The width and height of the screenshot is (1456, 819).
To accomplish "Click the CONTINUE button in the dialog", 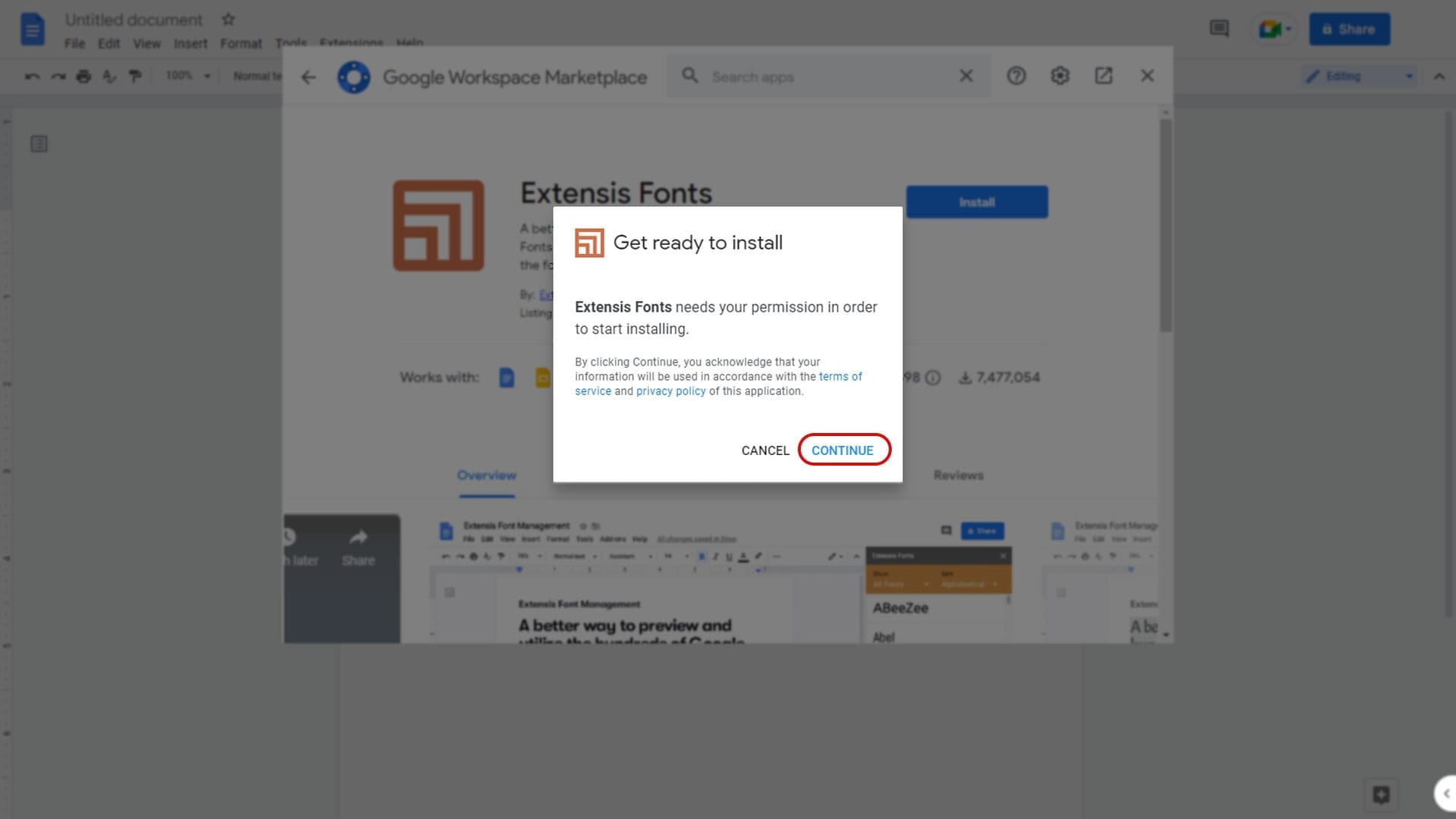I will [843, 450].
